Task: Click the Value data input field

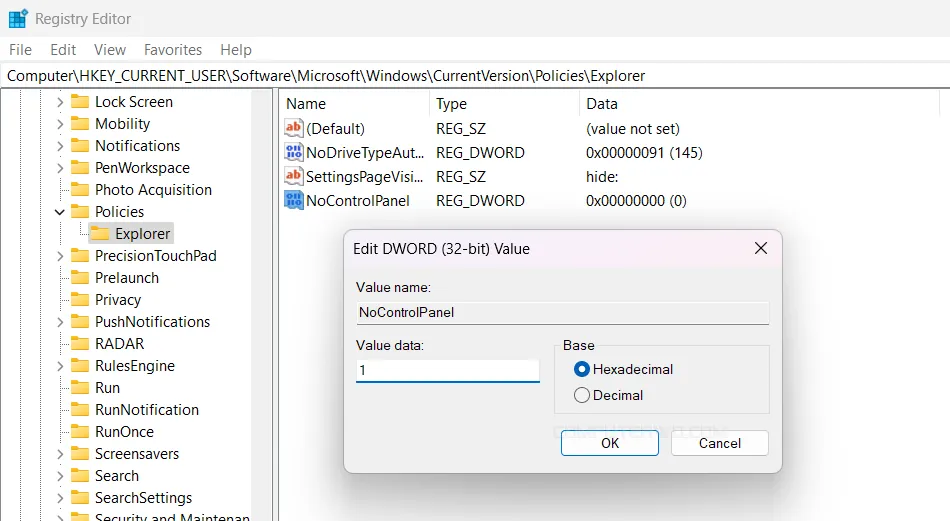Action: pyautogui.click(x=448, y=370)
